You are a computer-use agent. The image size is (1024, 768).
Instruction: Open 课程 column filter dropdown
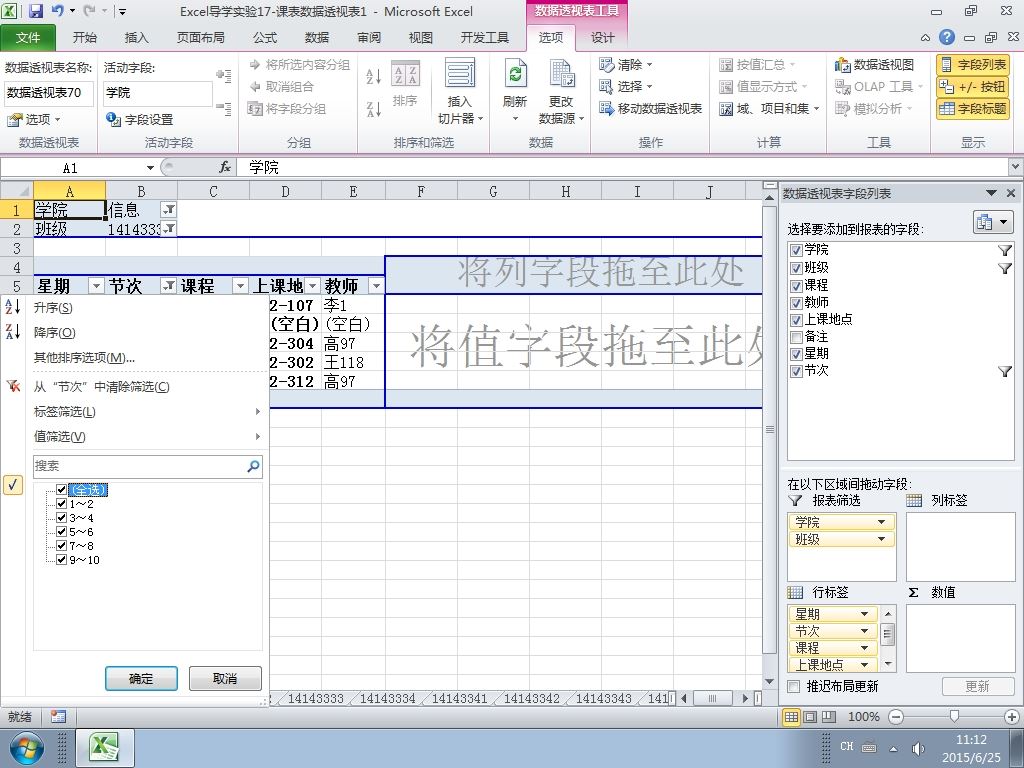240,285
